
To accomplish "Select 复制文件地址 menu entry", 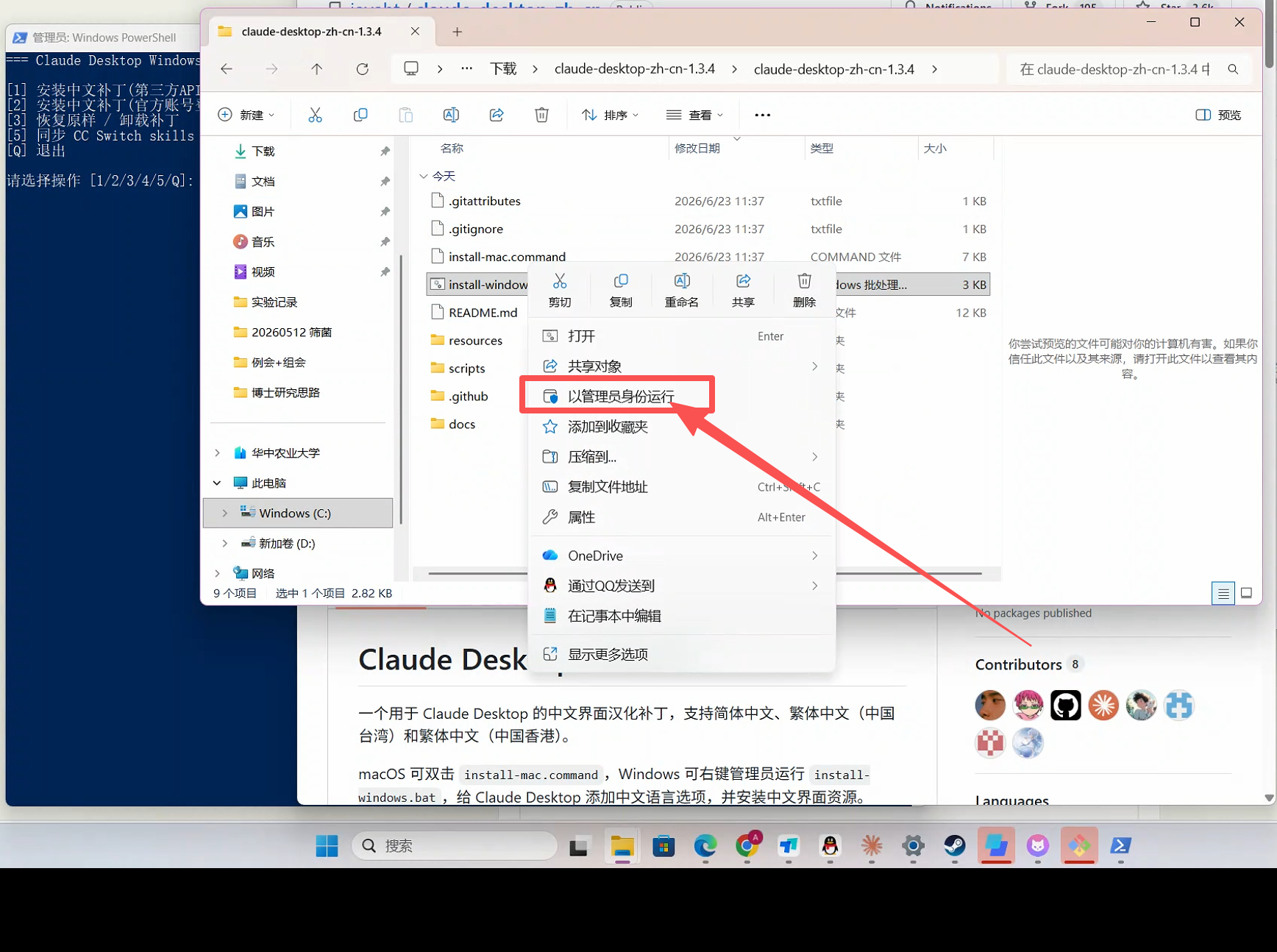I will click(x=682, y=487).
